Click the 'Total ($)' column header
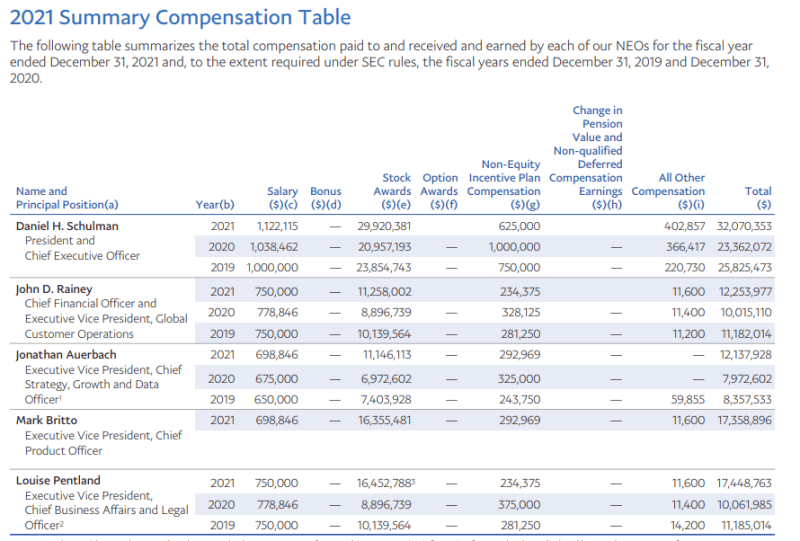The image size is (800, 541). 758,198
